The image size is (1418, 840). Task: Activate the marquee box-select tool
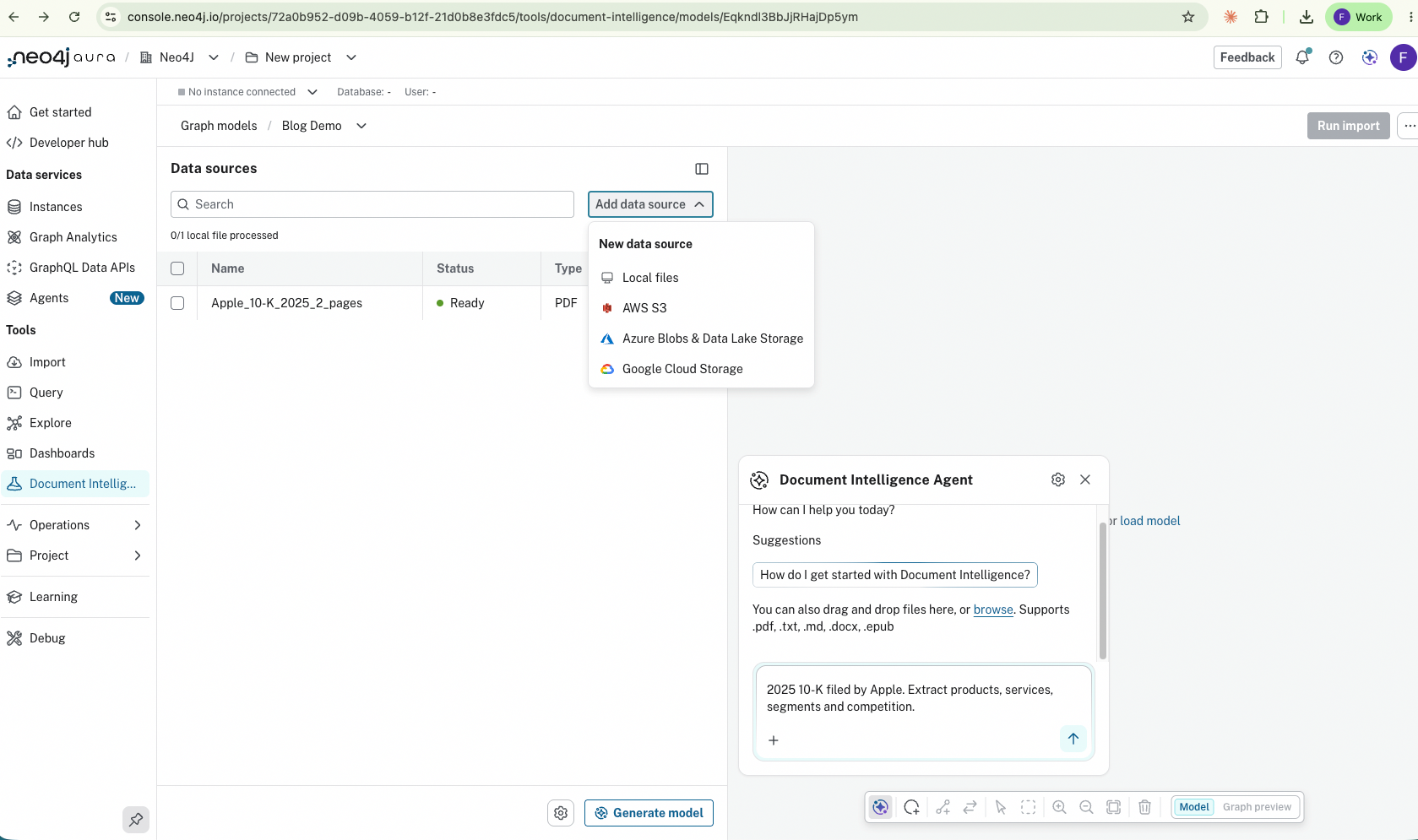tap(1028, 807)
